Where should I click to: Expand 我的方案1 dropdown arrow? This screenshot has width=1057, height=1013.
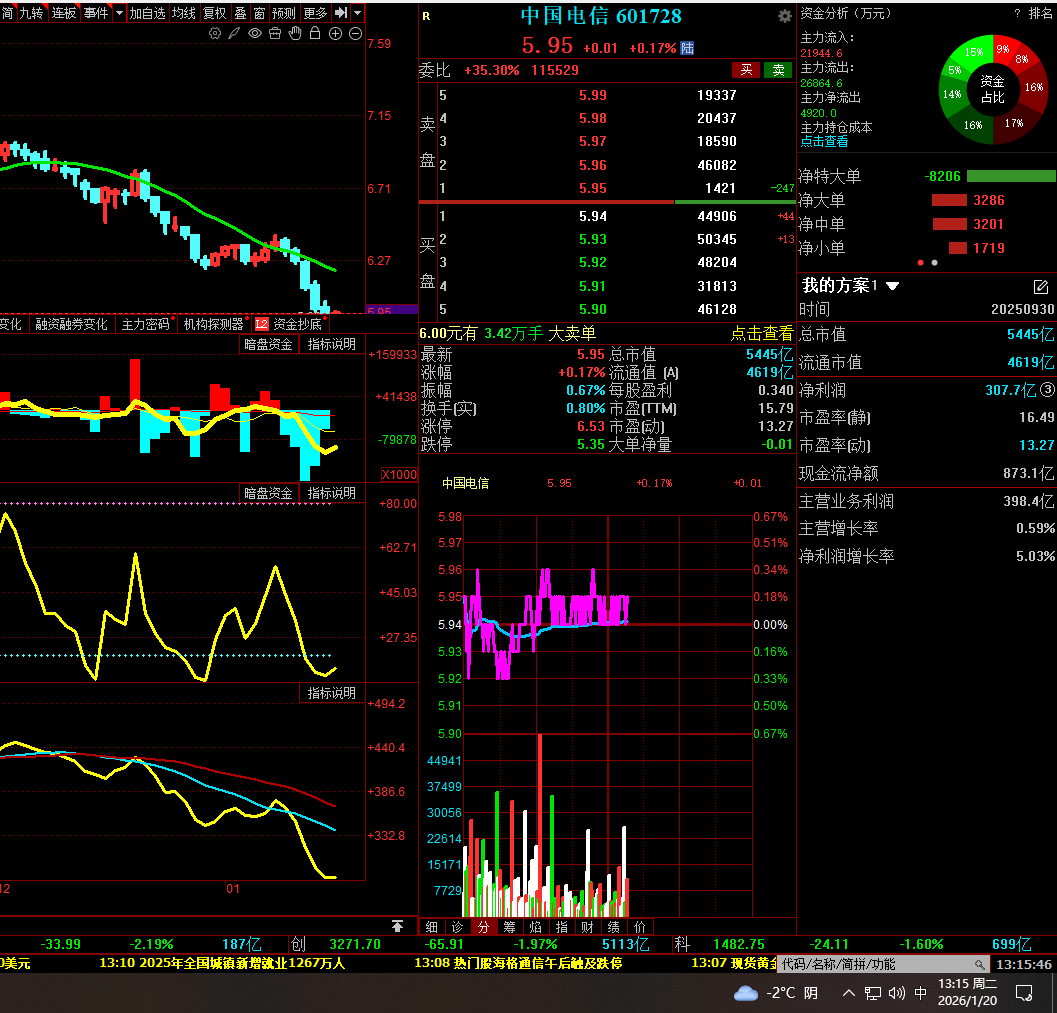tap(893, 286)
